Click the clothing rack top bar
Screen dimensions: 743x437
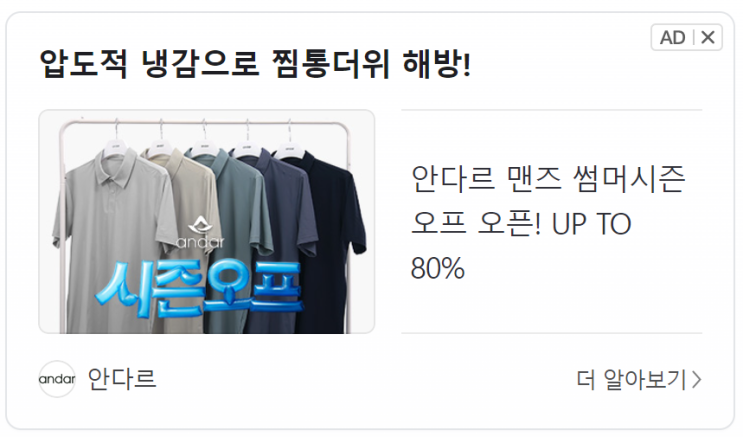tap(205, 124)
